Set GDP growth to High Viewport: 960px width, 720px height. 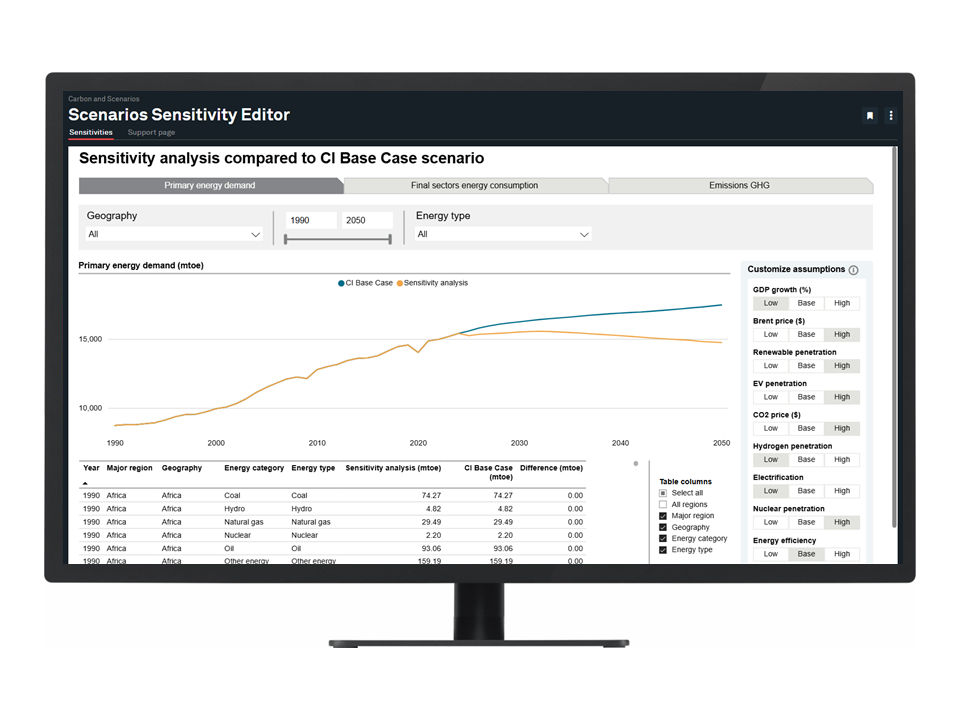pos(842,303)
